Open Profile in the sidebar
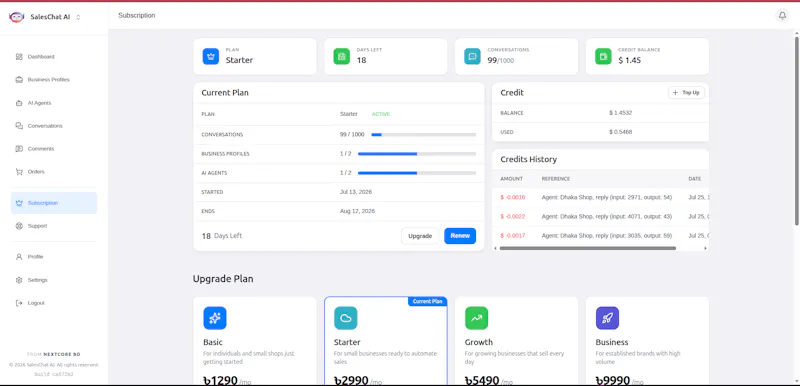 (x=54, y=256)
